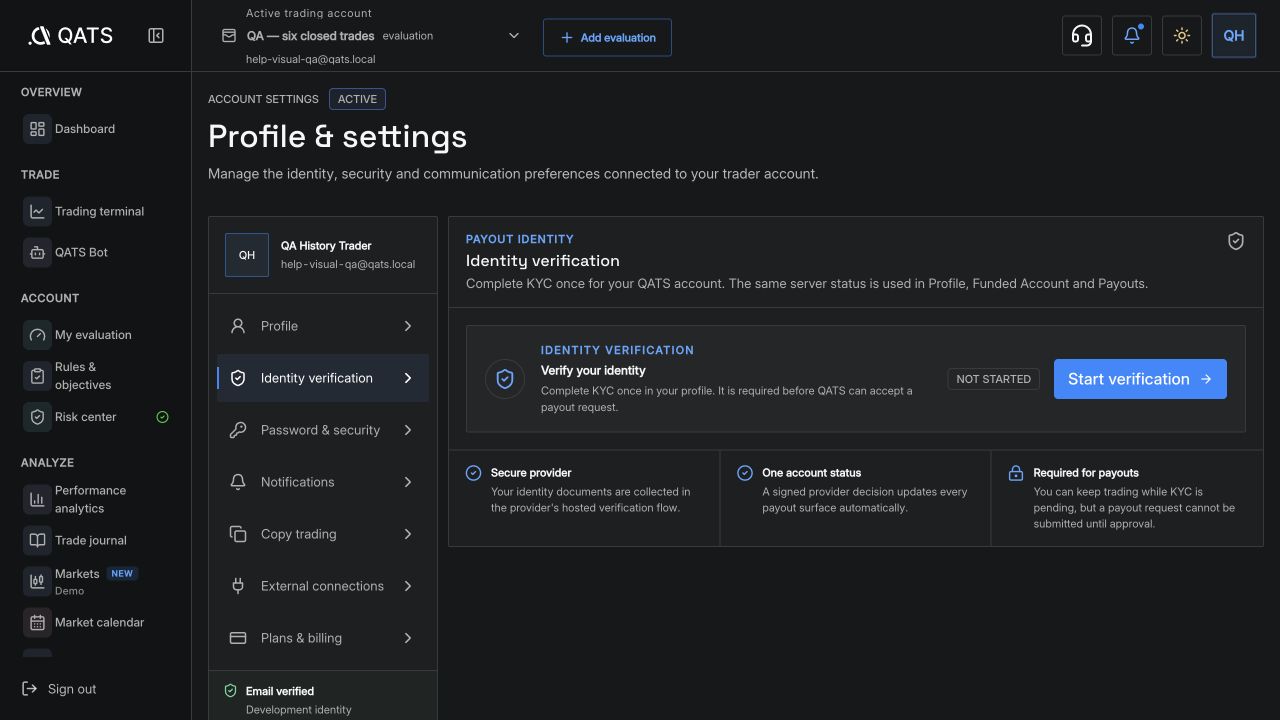Collapse the sidebar with the panel icon
The width and height of the screenshot is (1280, 720).
click(156, 36)
